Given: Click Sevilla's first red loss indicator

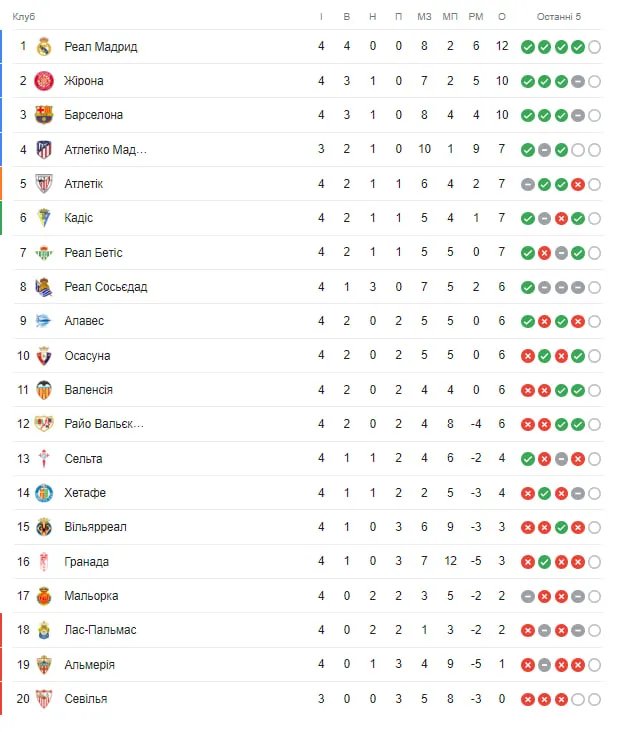Looking at the screenshot, I should click(527, 699).
